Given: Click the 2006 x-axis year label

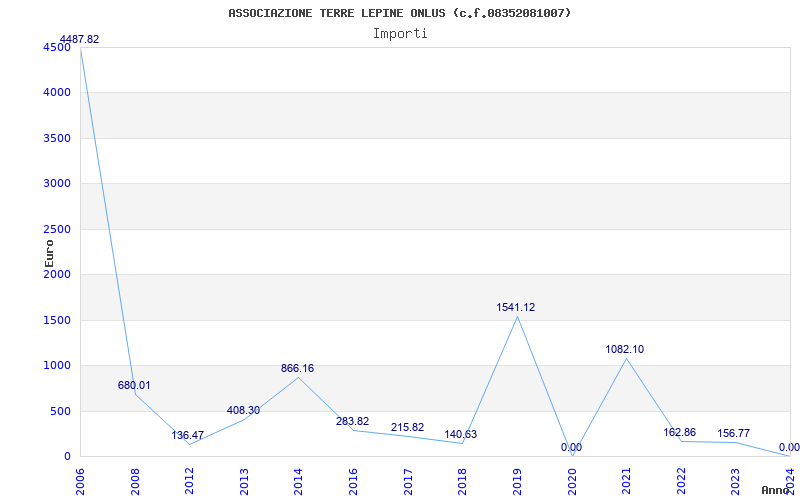Looking at the screenshot, I should (x=80, y=481).
